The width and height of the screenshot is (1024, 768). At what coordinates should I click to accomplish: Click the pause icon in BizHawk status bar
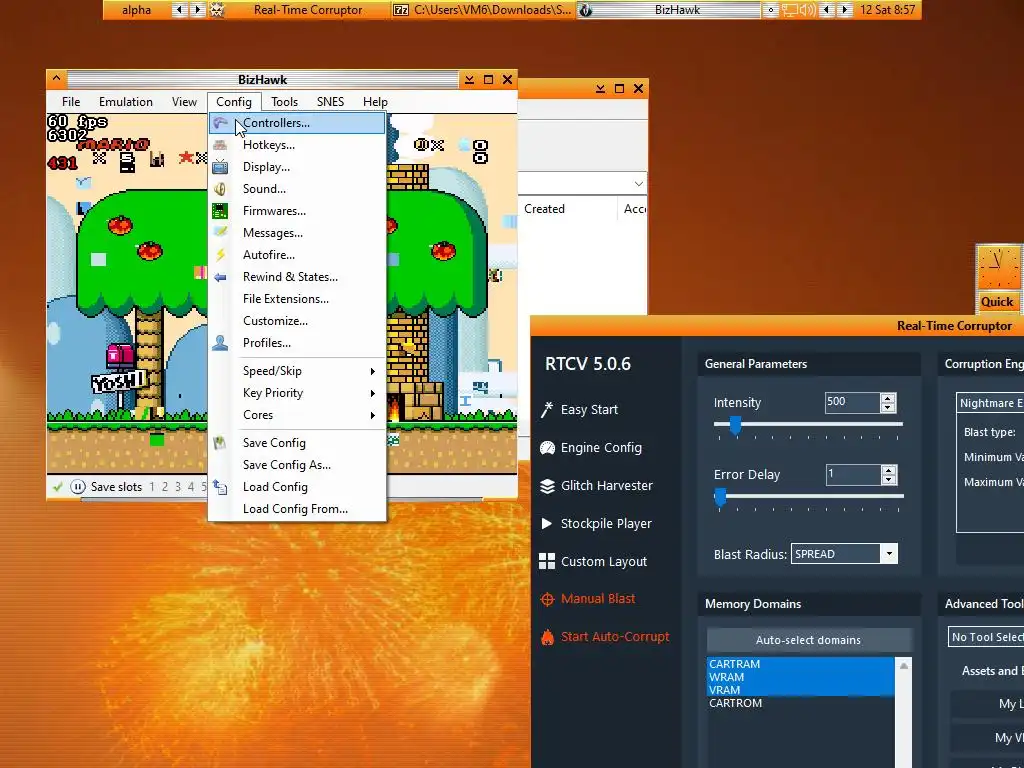click(78, 487)
